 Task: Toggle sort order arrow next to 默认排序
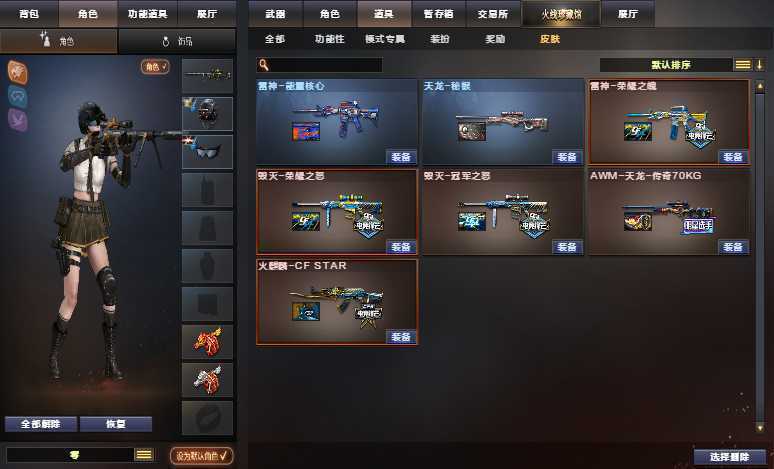(x=760, y=65)
